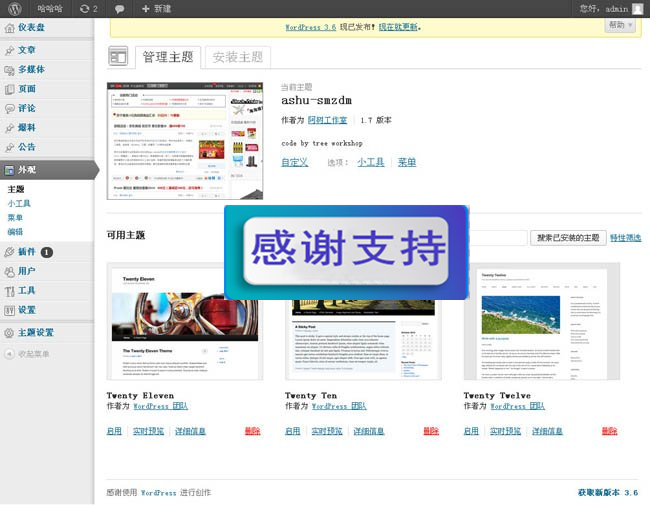The image size is (650, 505).
Task: Click the 设置 settings icon
Action: coord(9,310)
